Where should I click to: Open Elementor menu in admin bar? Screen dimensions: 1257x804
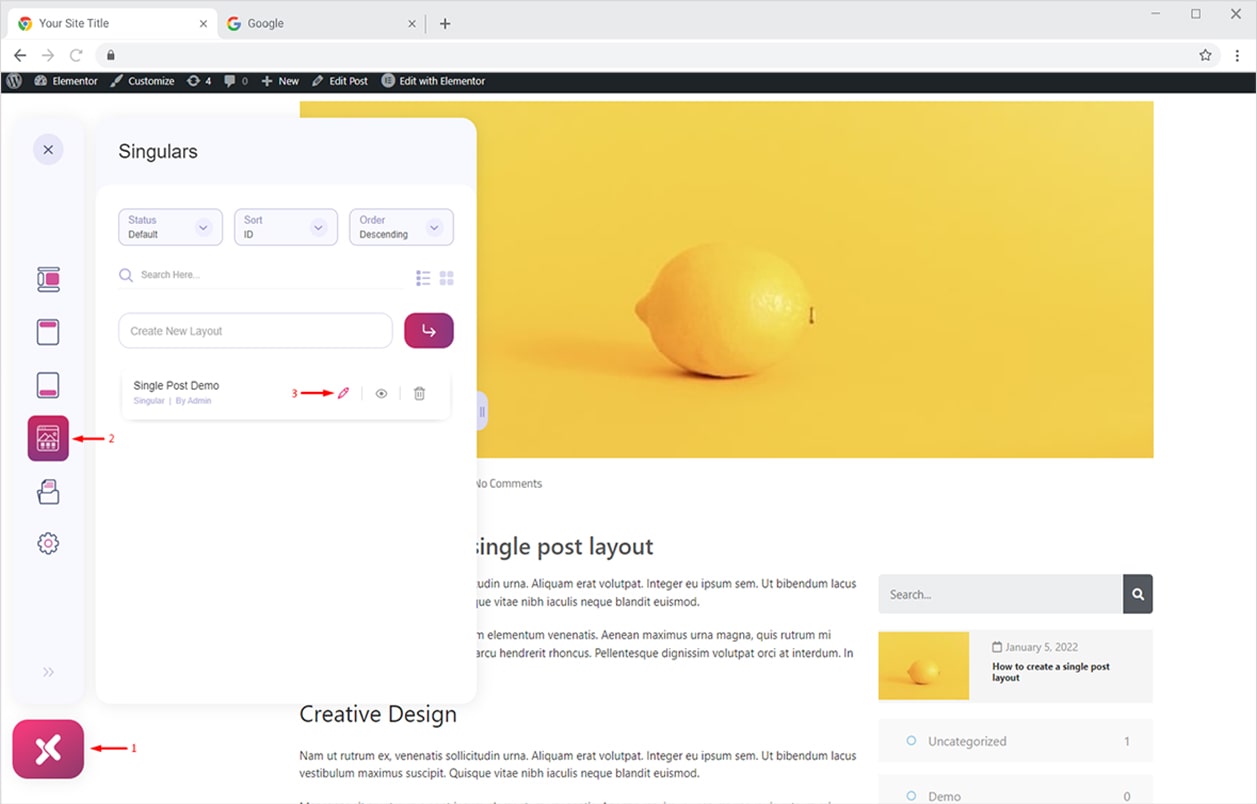tap(66, 81)
